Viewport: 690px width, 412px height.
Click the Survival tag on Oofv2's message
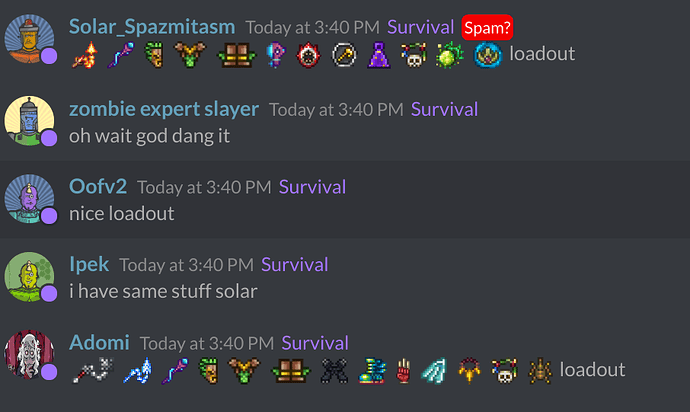coord(312,187)
